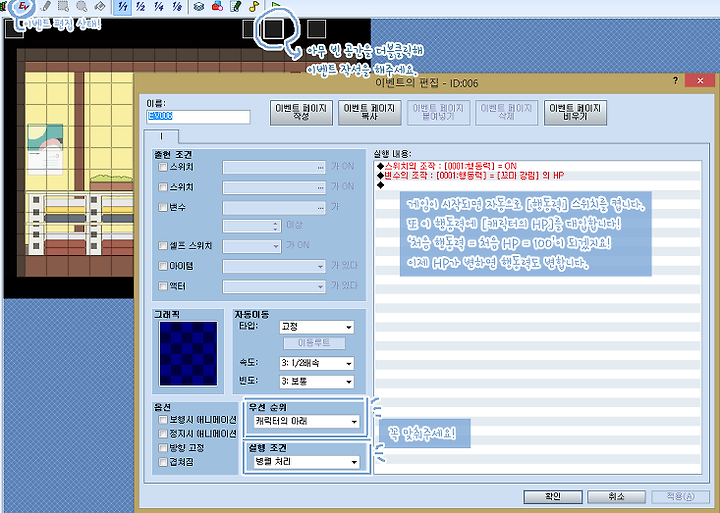The image size is (720, 513).
Task: Check the 정지시 애니메이션 option
Action: tap(163, 434)
